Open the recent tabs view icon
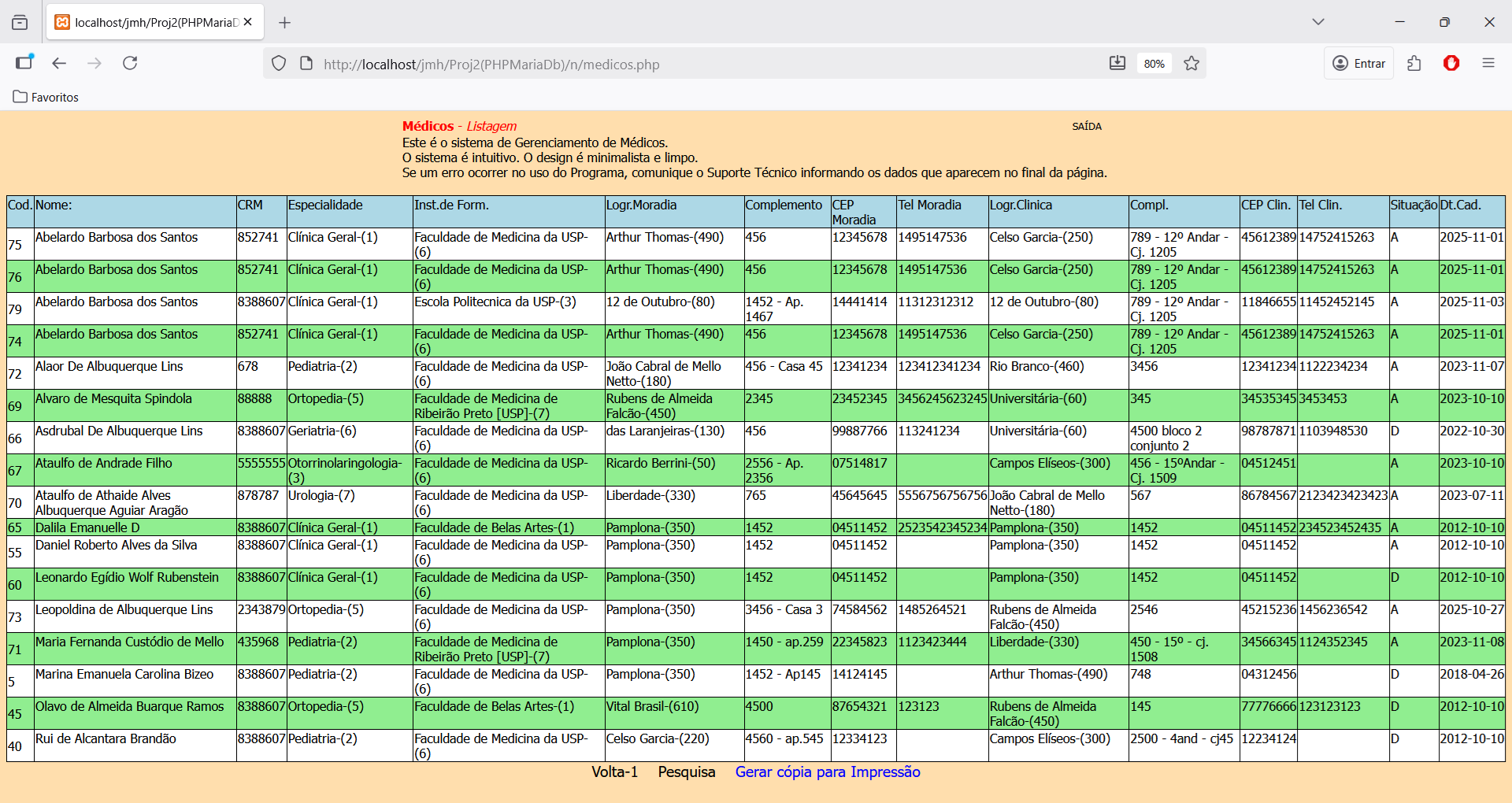The height and width of the screenshot is (803, 1512). pyautogui.click(x=20, y=23)
